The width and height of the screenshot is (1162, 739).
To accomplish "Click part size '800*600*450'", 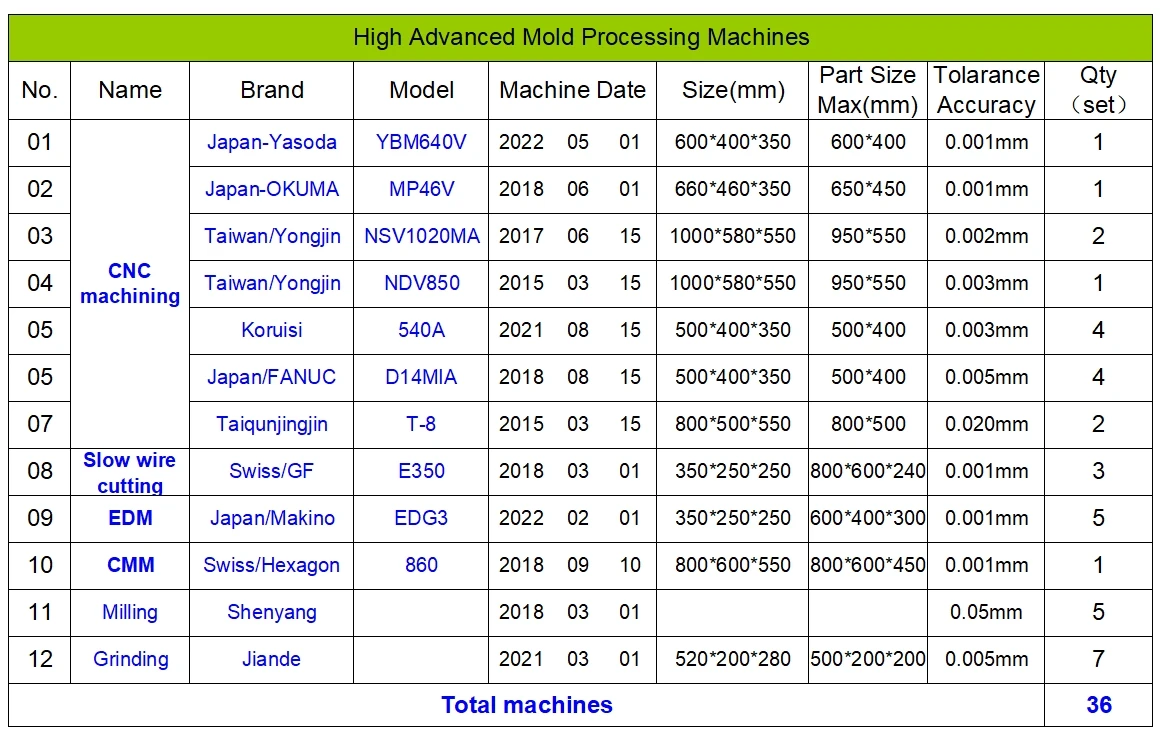I will pos(868,566).
